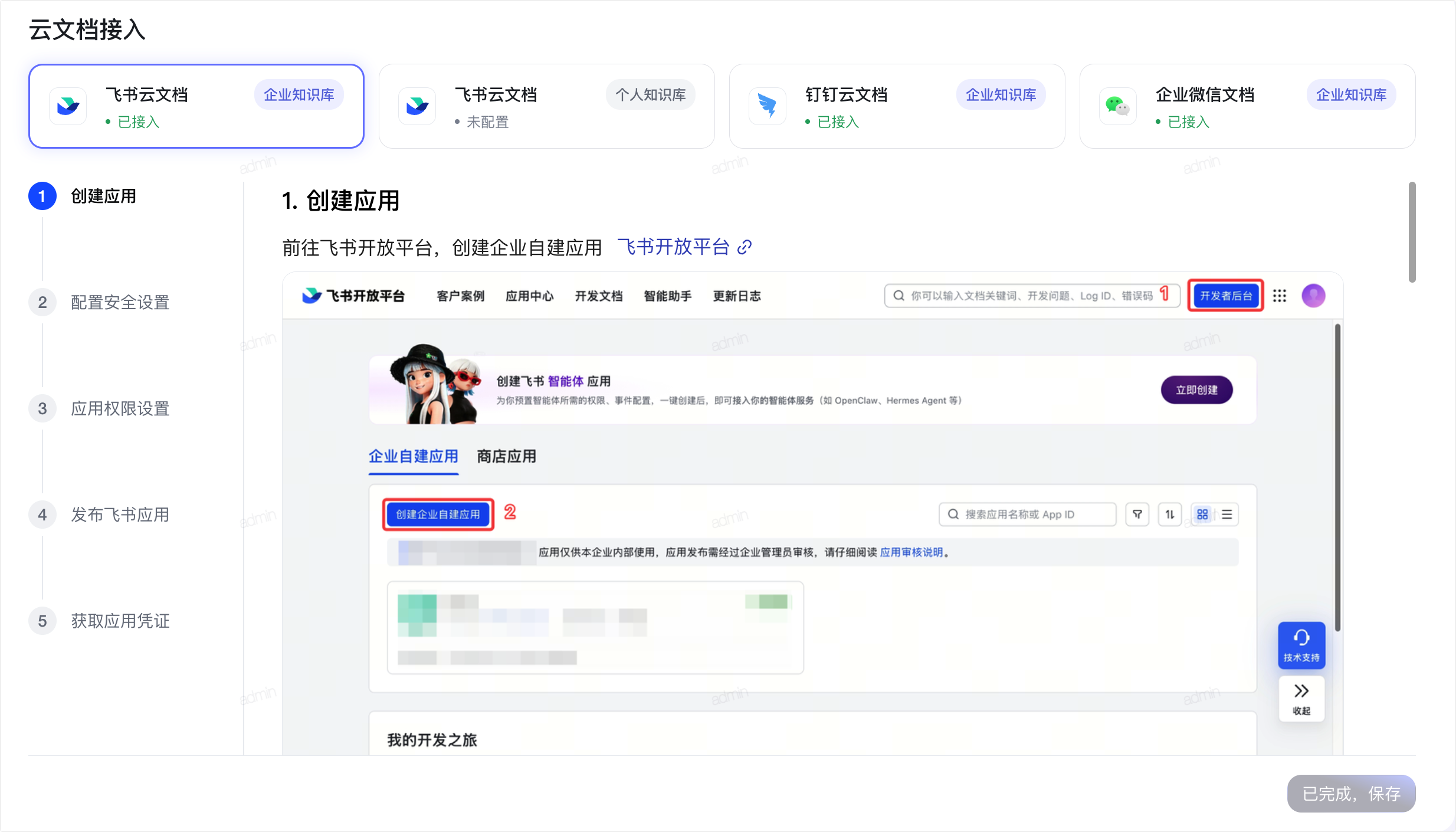Click the Feishu logo on the 未配置 card

tap(417, 106)
